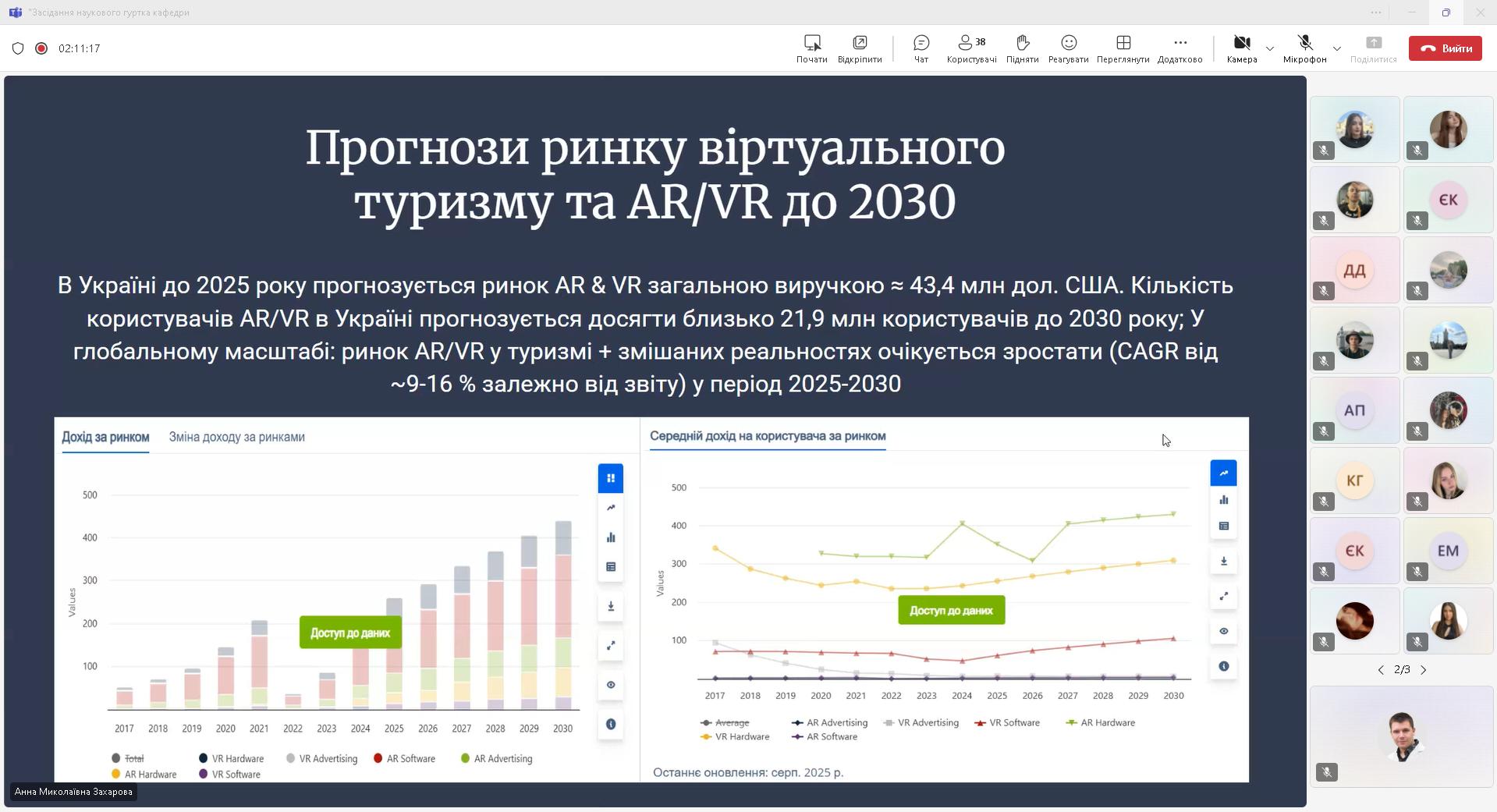Go to previous participants page
1497x812 pixels.
tap(1380, 670)
